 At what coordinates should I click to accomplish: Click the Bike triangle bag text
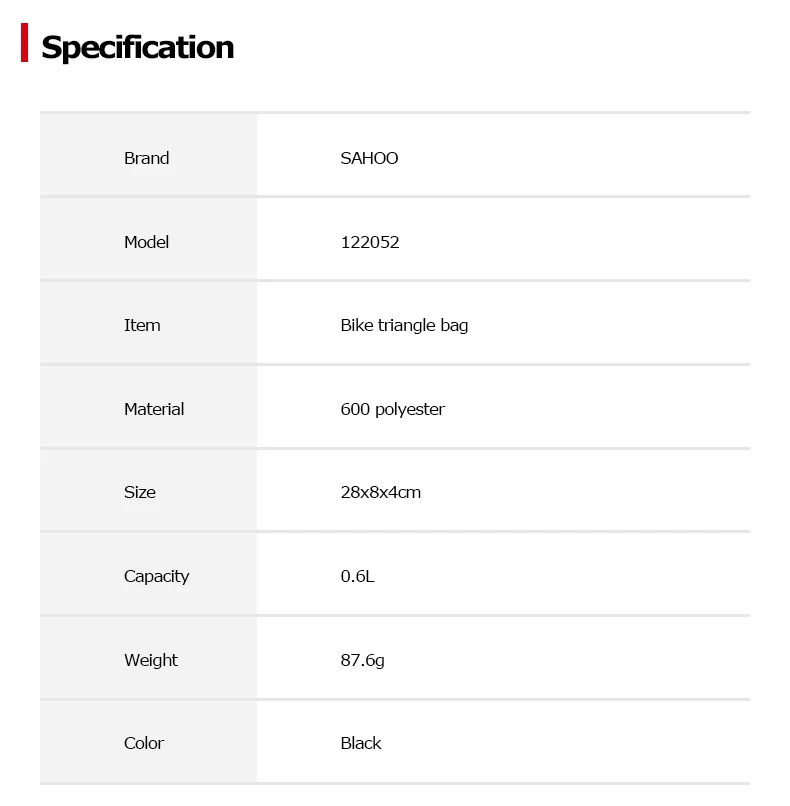click(404, 325)
